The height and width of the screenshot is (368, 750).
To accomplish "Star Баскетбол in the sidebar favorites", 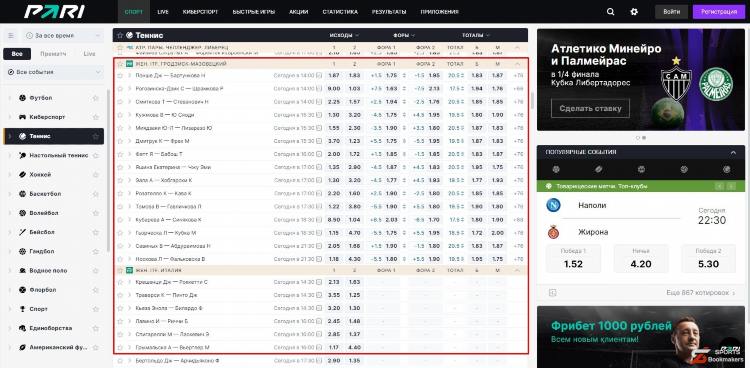I will (96, 194).
